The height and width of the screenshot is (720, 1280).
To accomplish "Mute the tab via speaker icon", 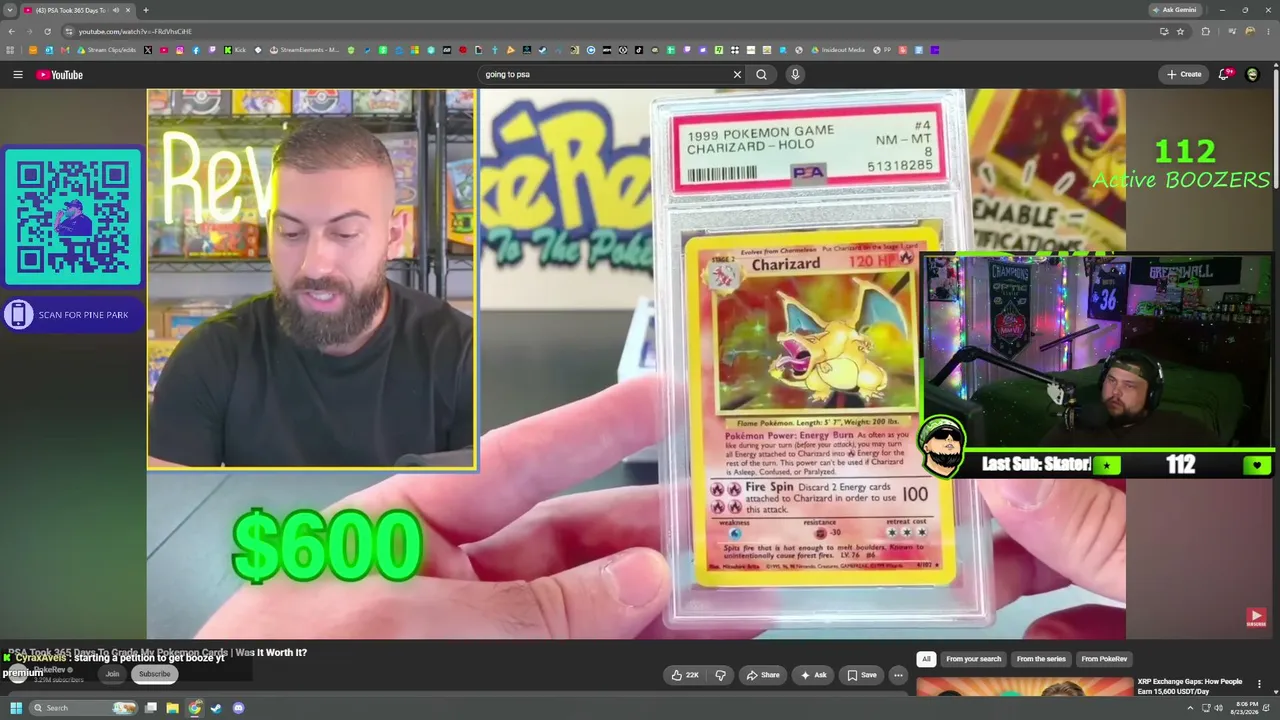I will 116,10.
